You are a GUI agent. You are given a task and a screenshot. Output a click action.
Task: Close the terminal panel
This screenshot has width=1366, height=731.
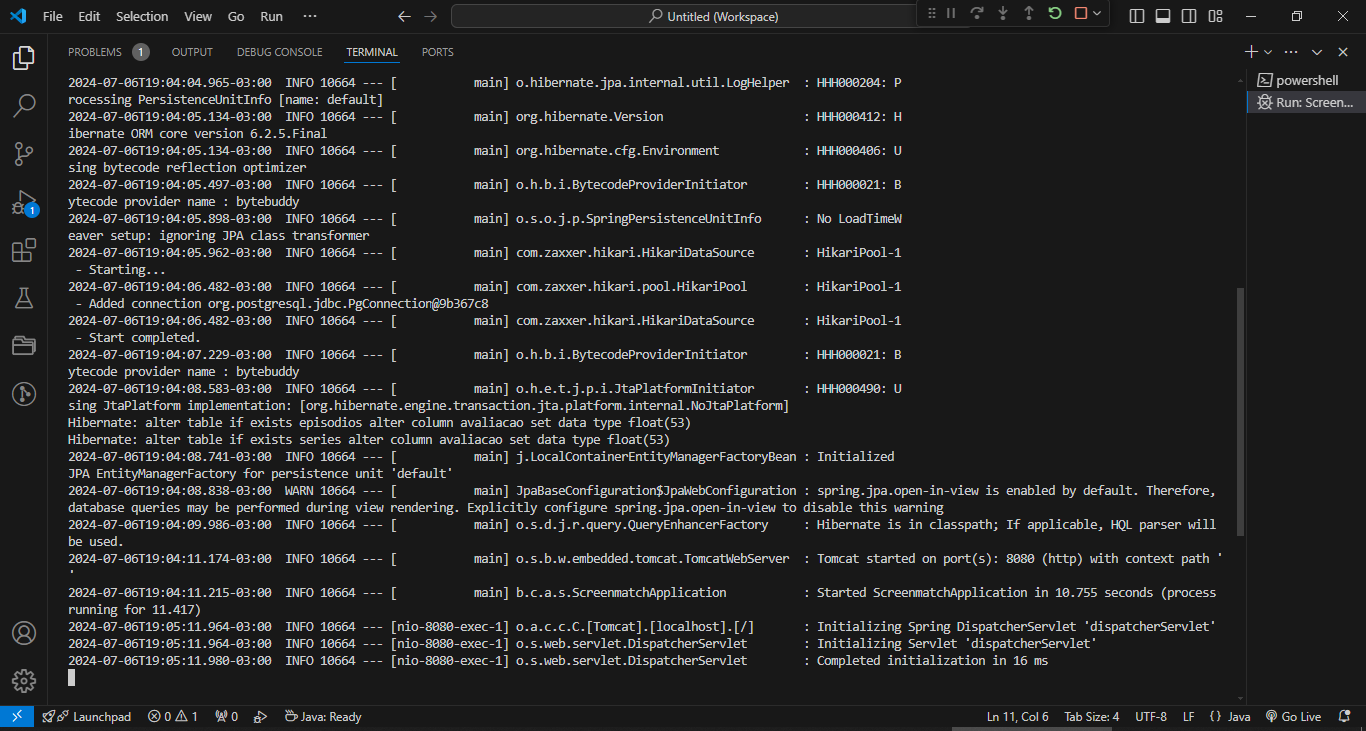tap(1343, 52)
